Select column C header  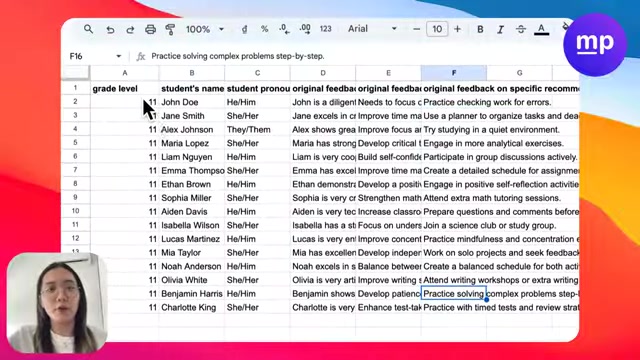pyautogui.click(x=257, y=73)
